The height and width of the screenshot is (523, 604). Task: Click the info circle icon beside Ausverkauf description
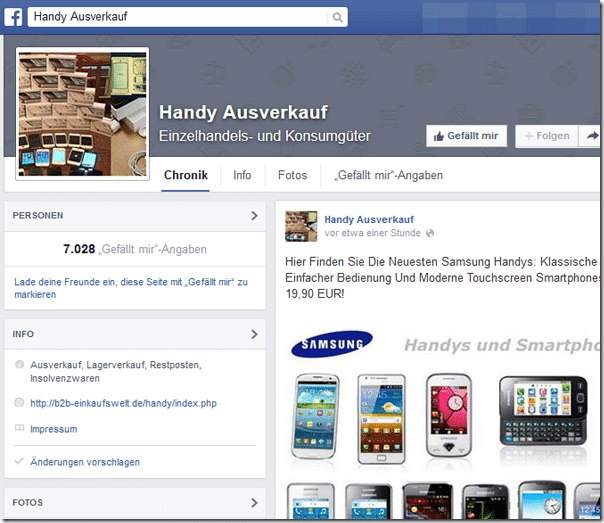pyautogui.click(x=19, y=364)
